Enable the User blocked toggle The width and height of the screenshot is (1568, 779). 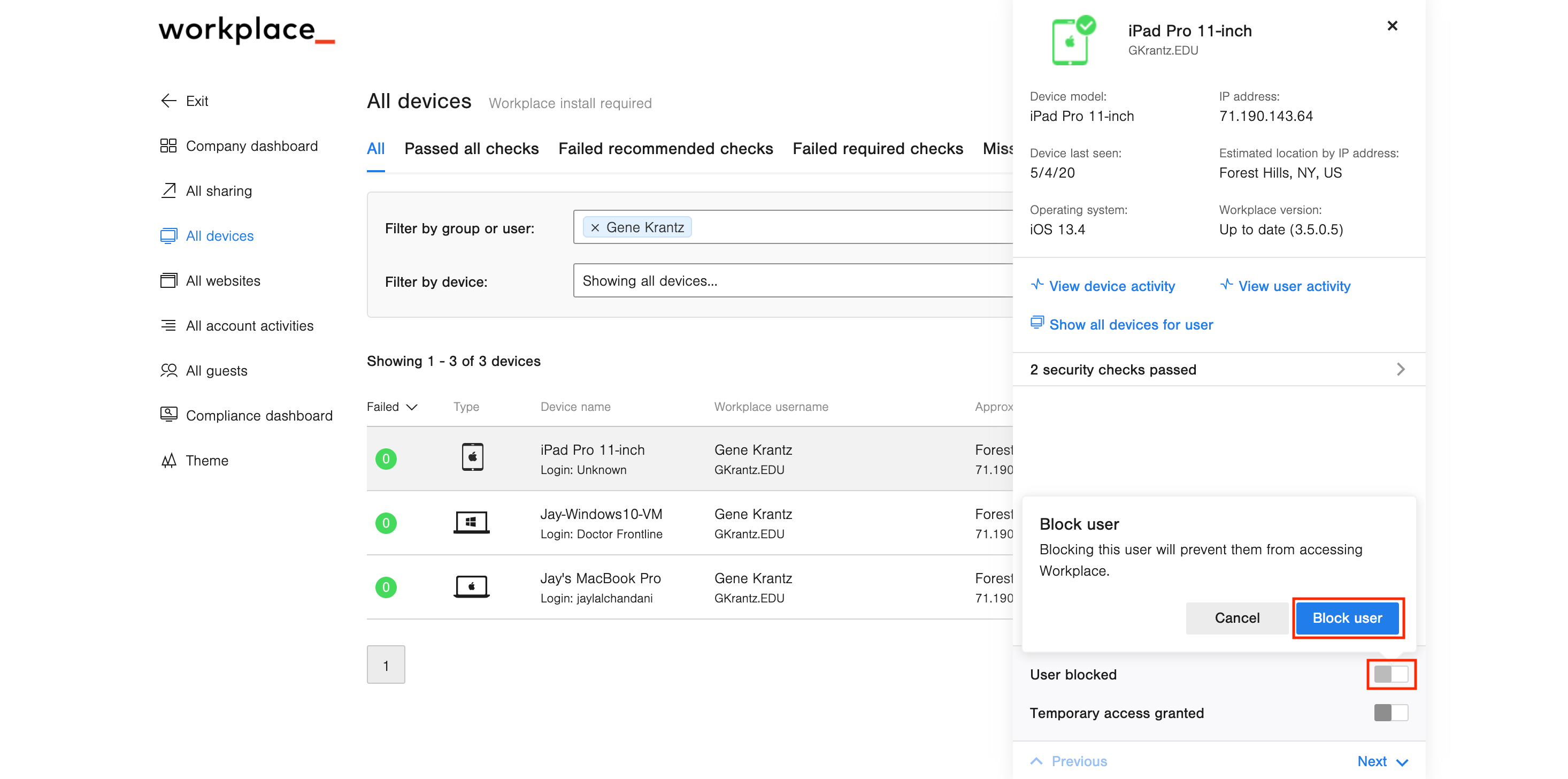(1392, 674)
